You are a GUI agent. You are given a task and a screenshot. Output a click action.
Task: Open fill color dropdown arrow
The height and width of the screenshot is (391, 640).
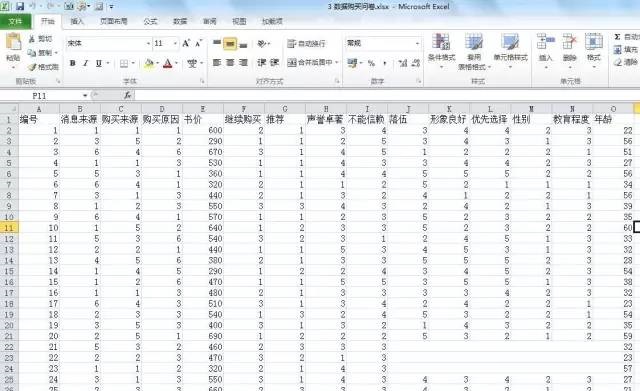[157, 63]
